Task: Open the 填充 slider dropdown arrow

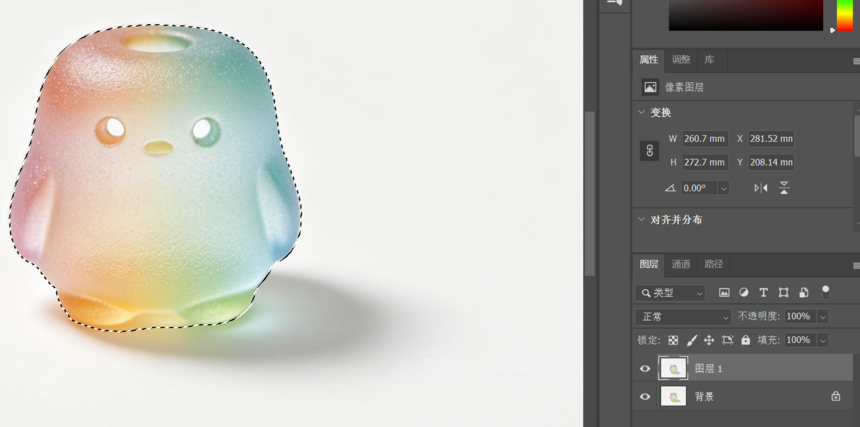Action: pos(822,340)
